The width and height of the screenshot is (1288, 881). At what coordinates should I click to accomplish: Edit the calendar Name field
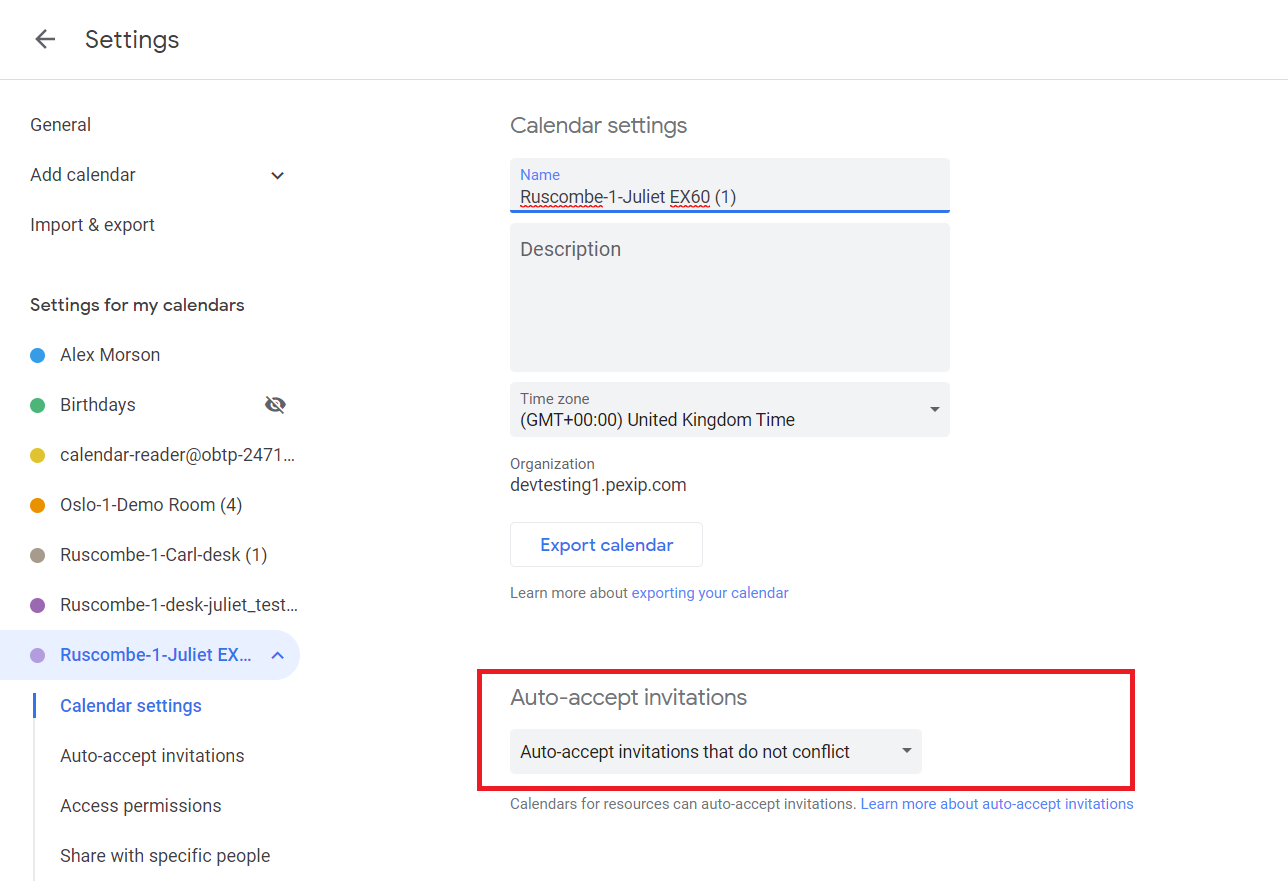tap(729, 197)
